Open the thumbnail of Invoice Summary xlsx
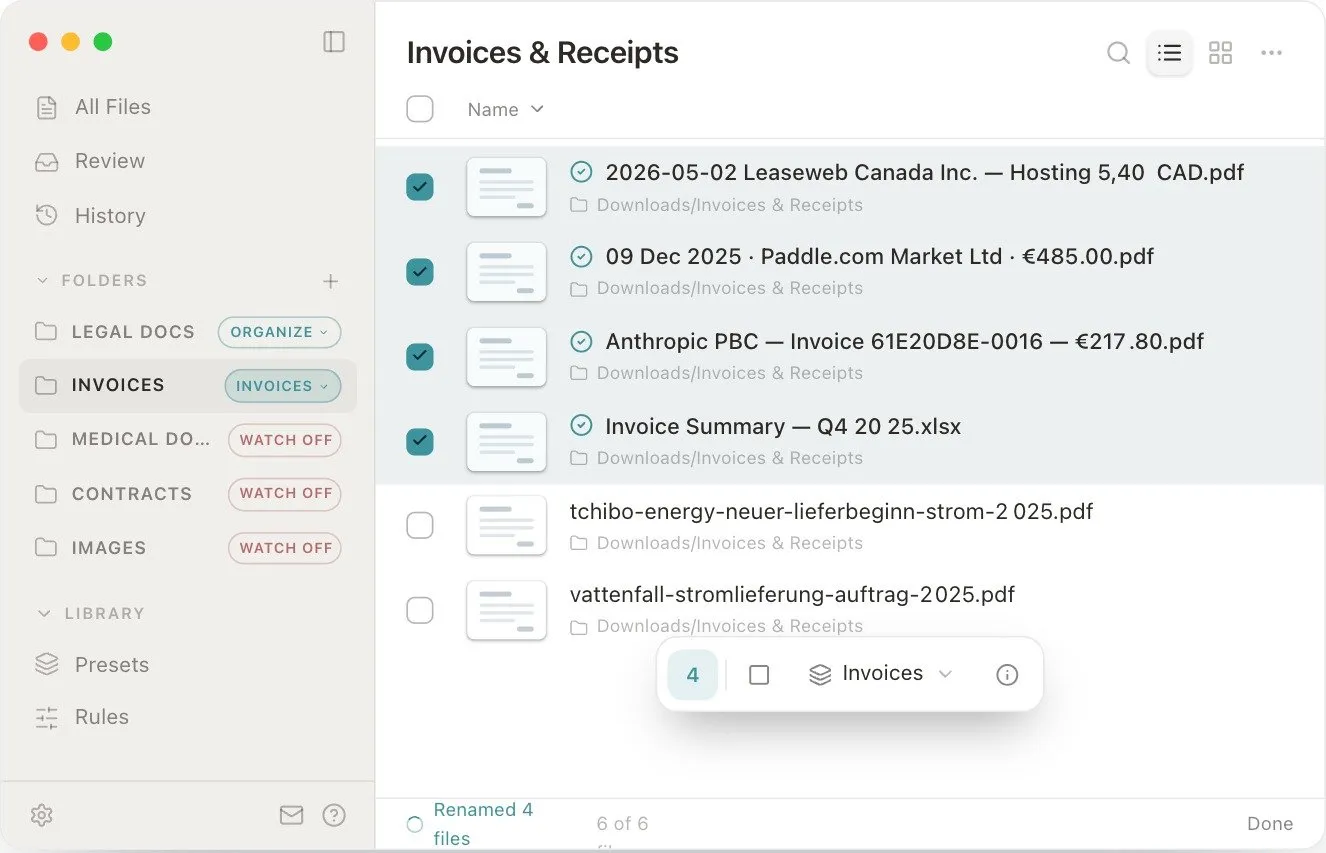This screenshot has width=1326, height=853. [x=507, y=441]
